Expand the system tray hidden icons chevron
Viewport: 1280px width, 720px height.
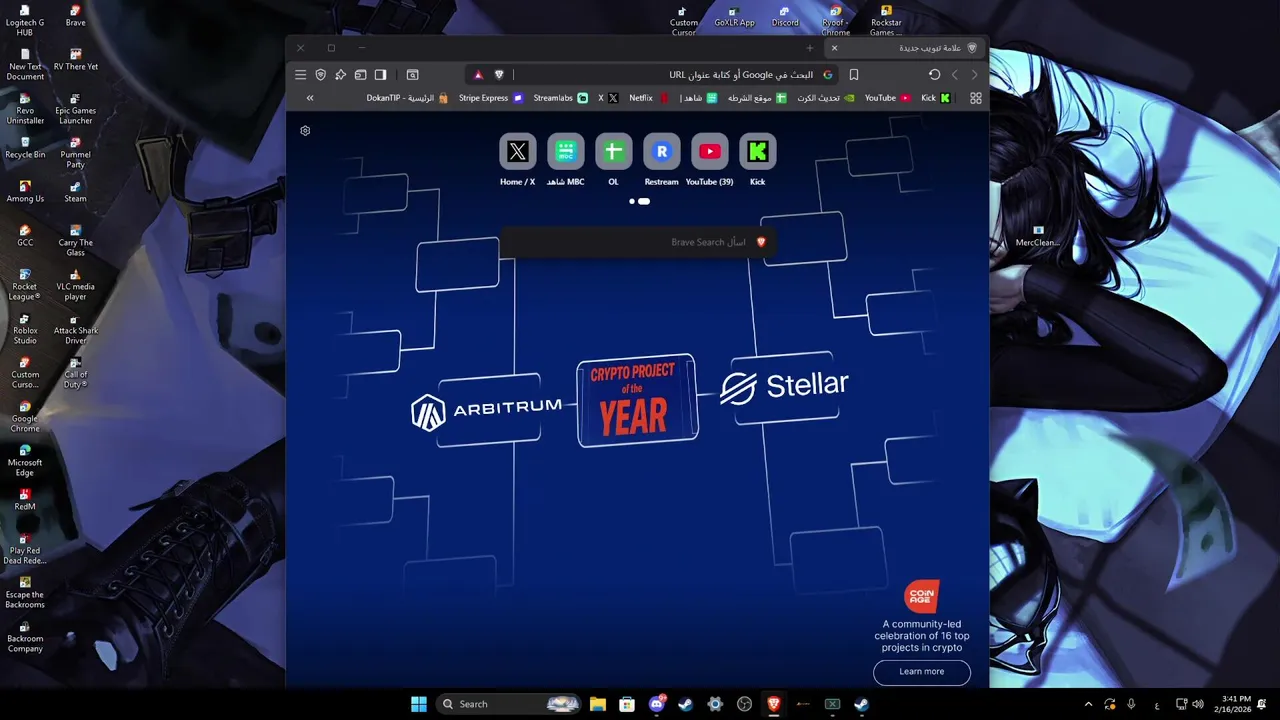tap(1089, 704)
